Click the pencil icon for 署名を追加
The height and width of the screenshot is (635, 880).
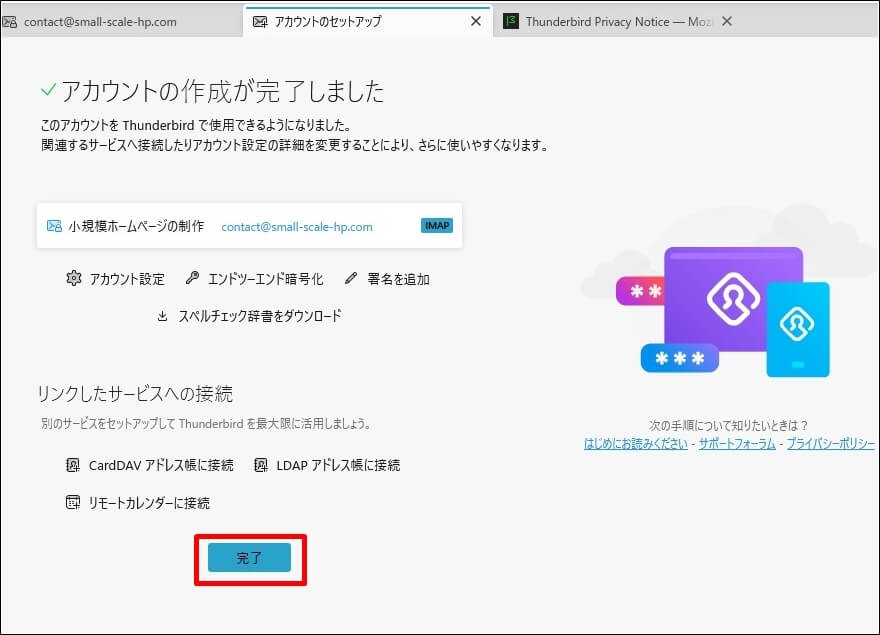(x=351, y=278)
